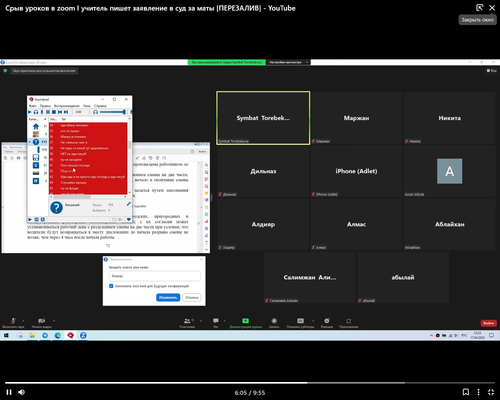Click the microphone icon in Soundpad toolbar
The image size is (500, 400).
(x=42, y=112)
